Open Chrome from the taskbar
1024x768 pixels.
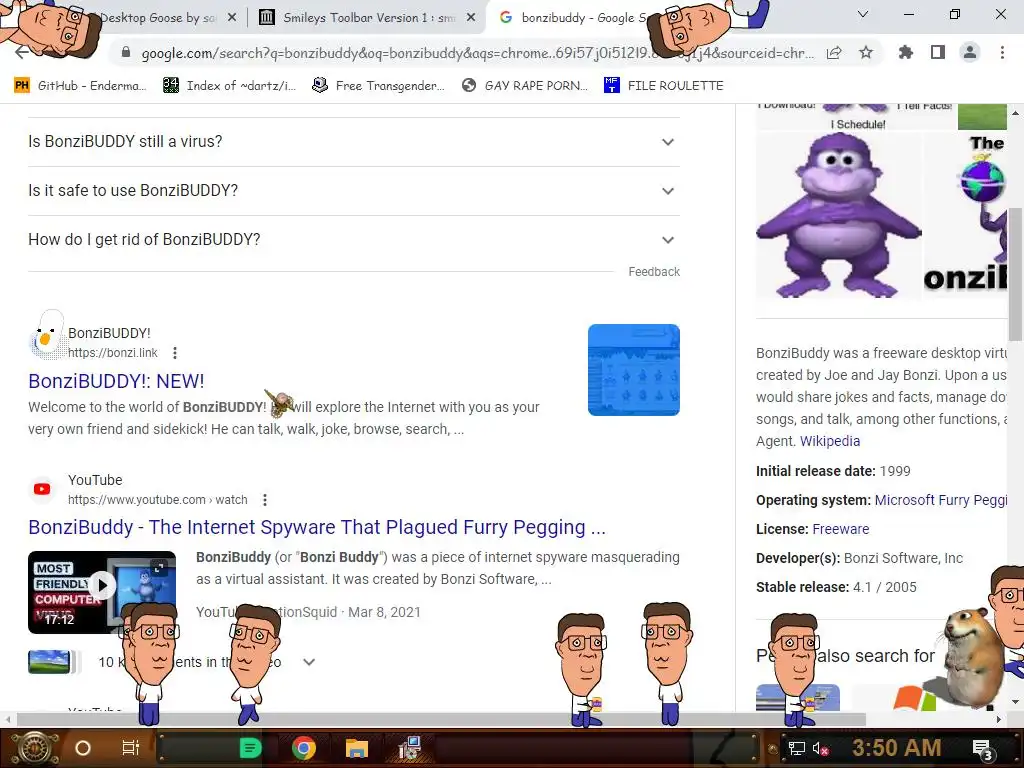click(304, 748)
